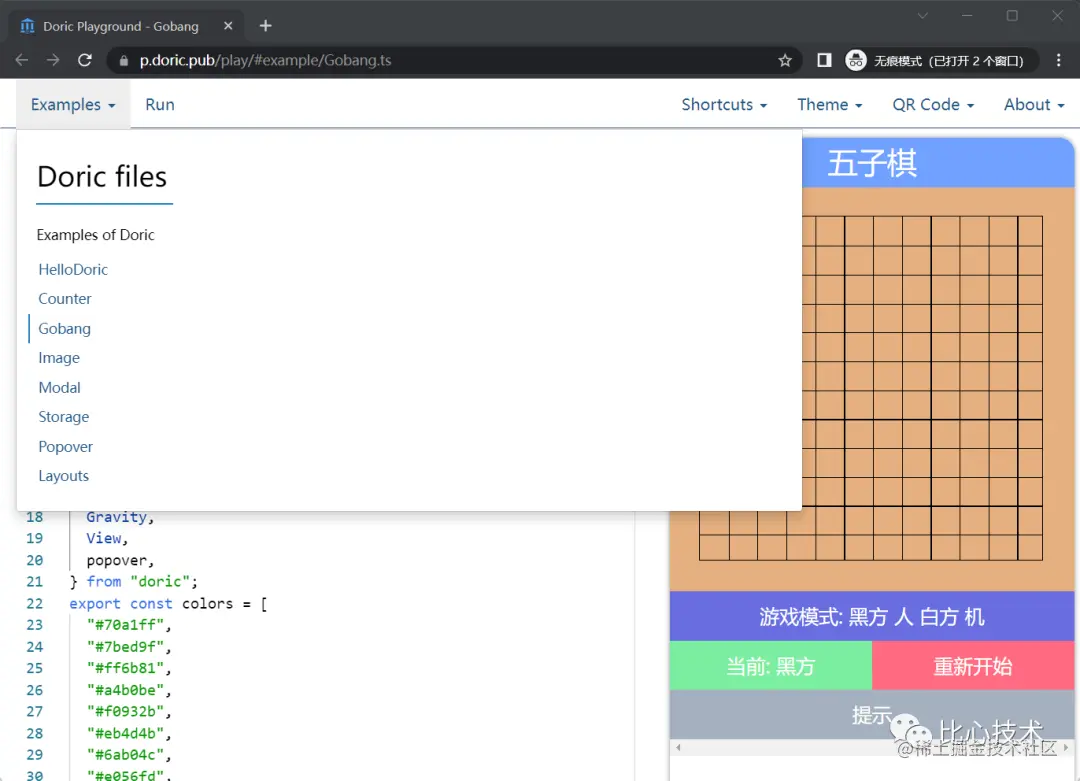Click the Doric files heading

[x=102, y=176]
